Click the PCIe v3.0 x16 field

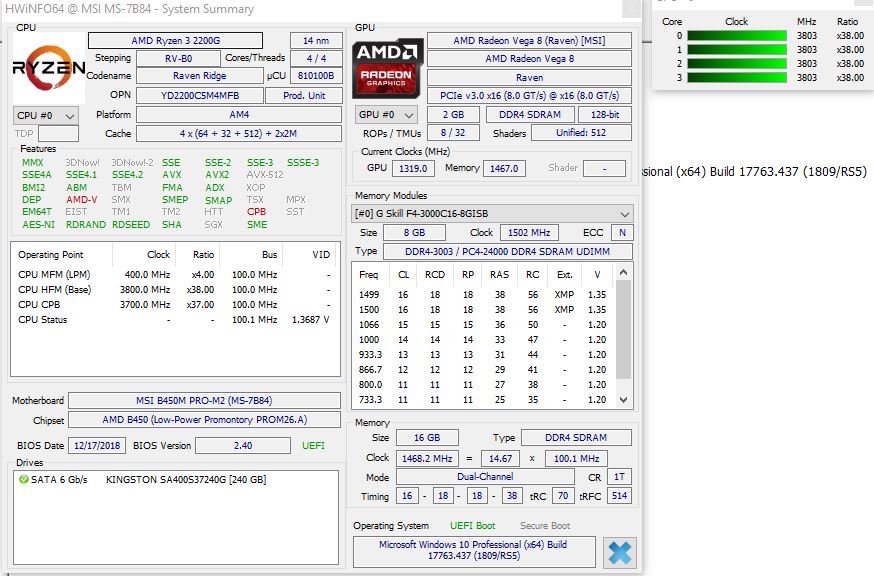[x=529, y=95]
